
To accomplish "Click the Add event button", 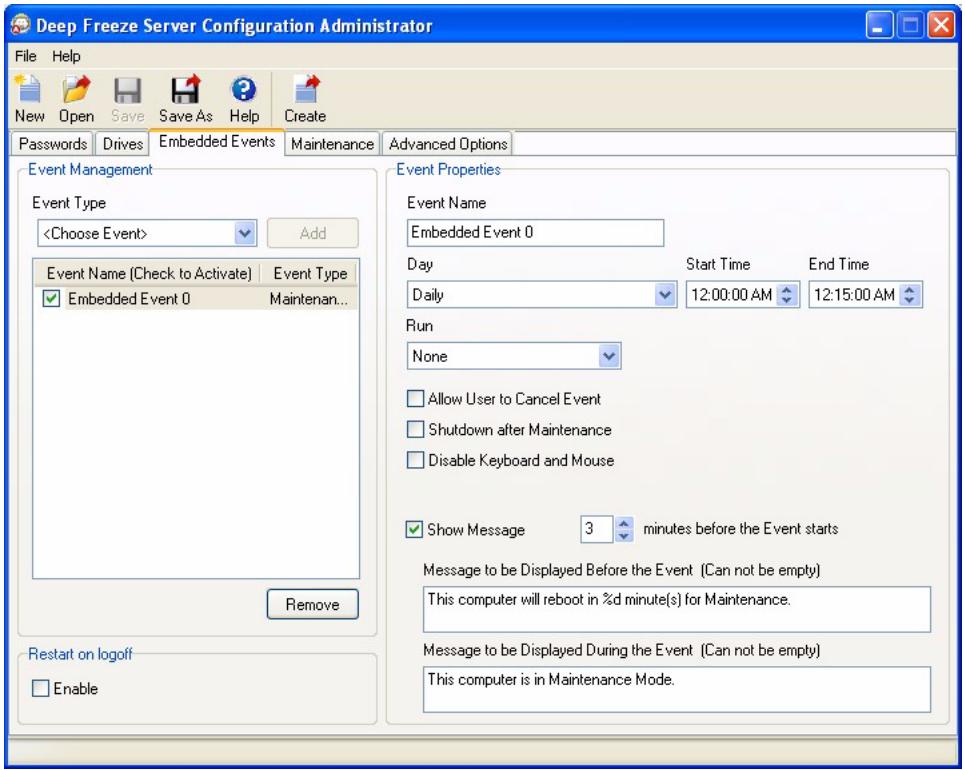I will coord(313,233).
